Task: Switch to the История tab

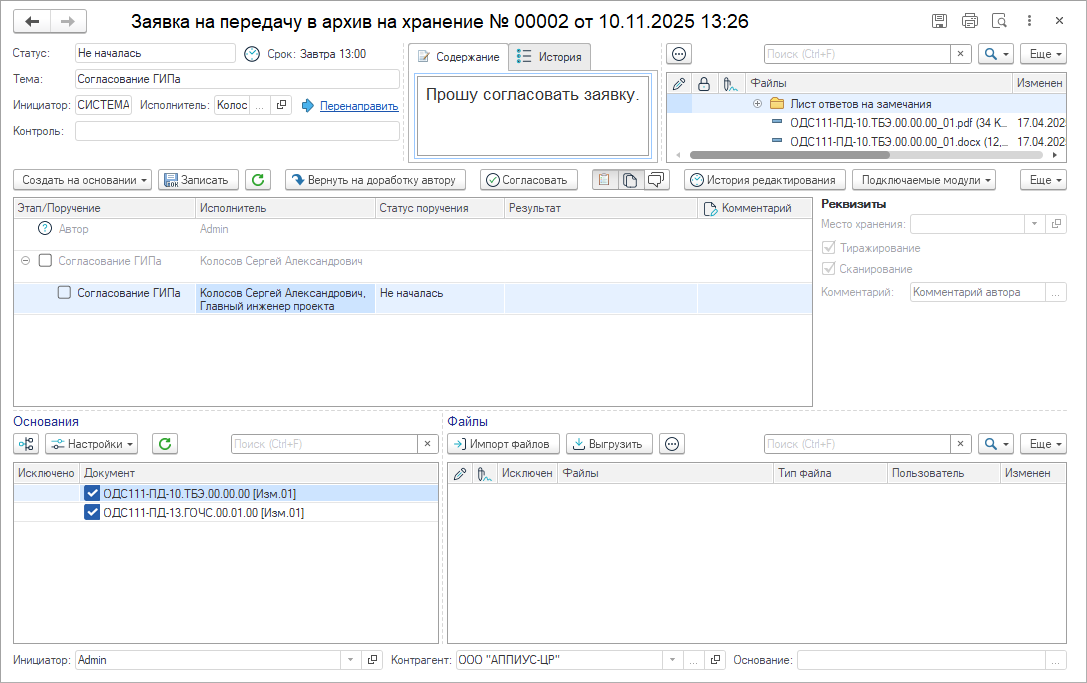Action: click(x=549, y=57)
